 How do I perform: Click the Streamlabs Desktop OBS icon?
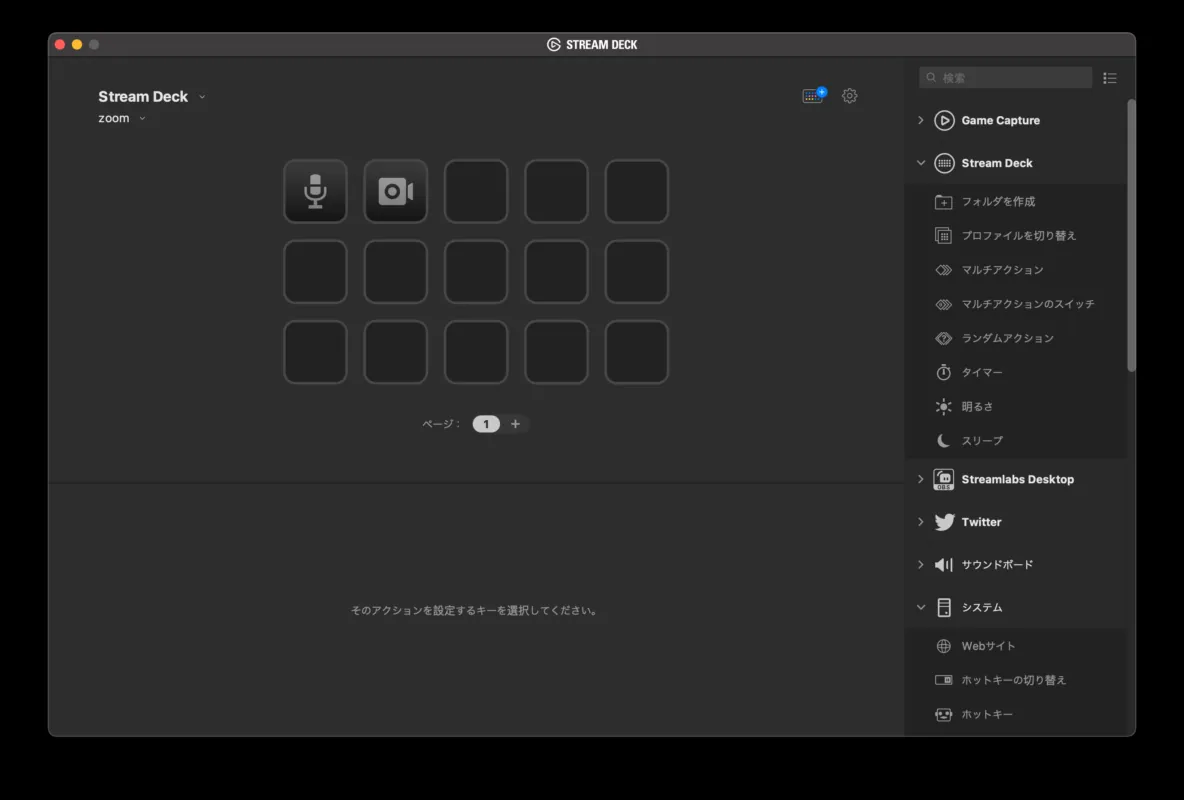pos(944,479)
